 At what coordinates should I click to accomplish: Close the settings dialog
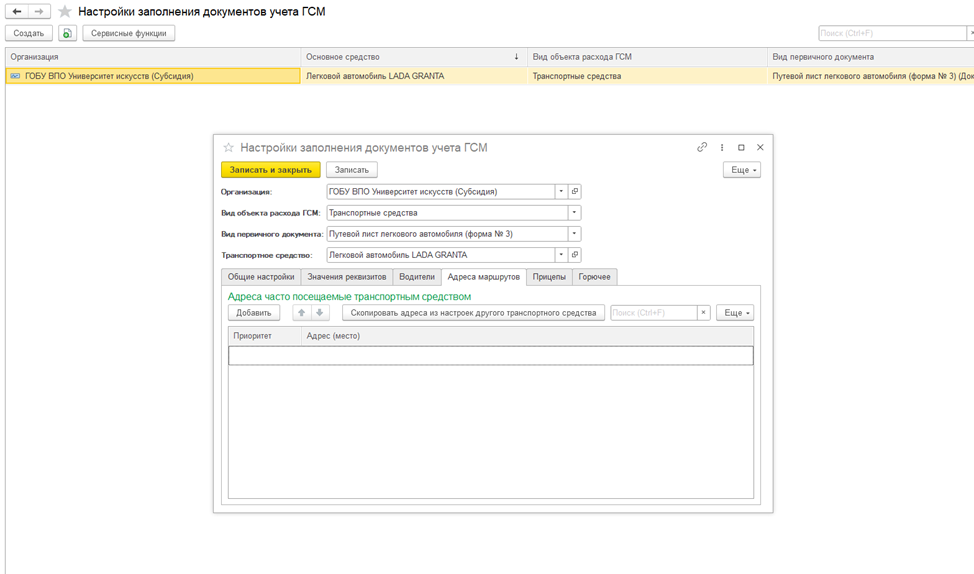click(x=760, y=147)
